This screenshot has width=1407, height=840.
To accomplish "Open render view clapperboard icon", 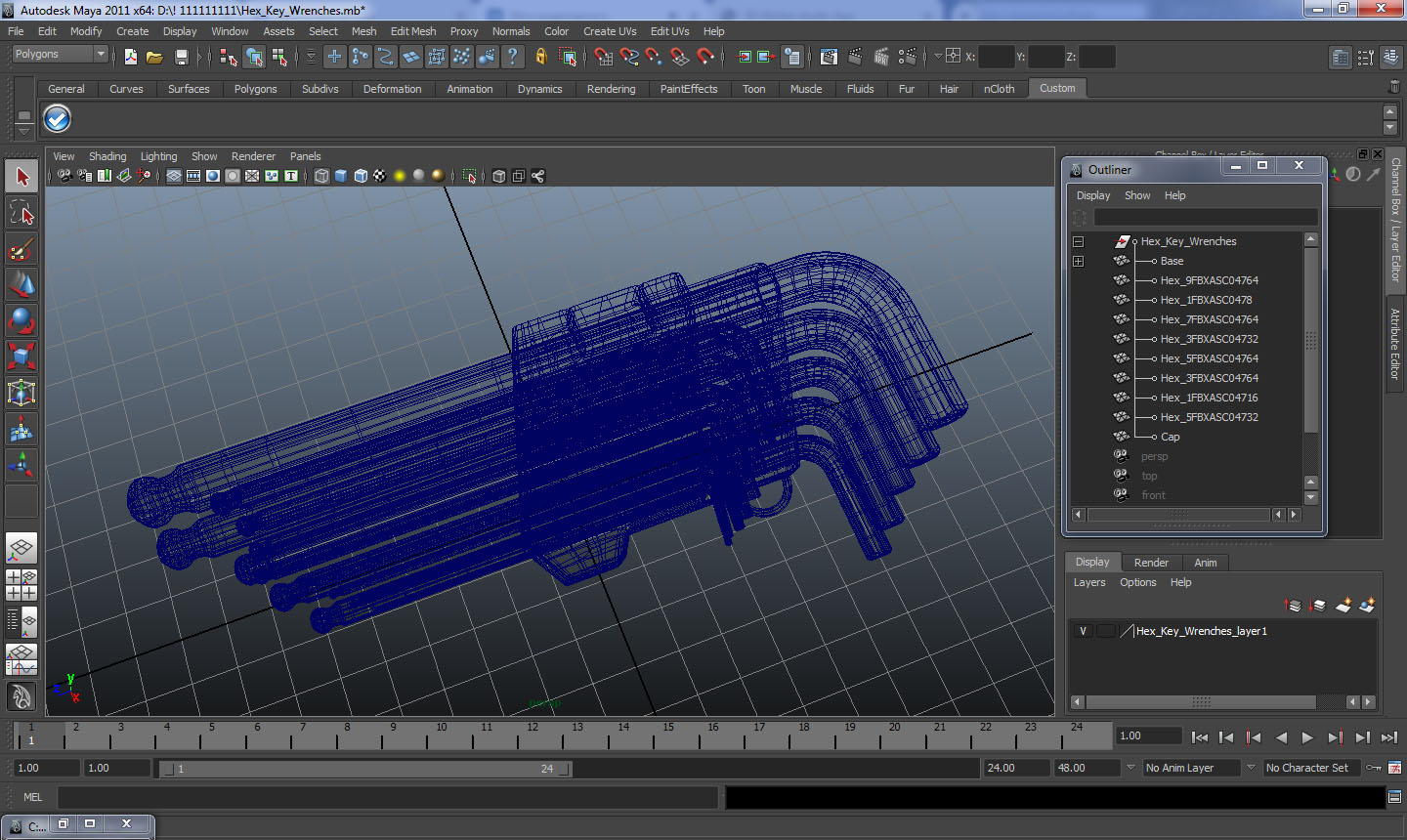I will click(829, 57).
